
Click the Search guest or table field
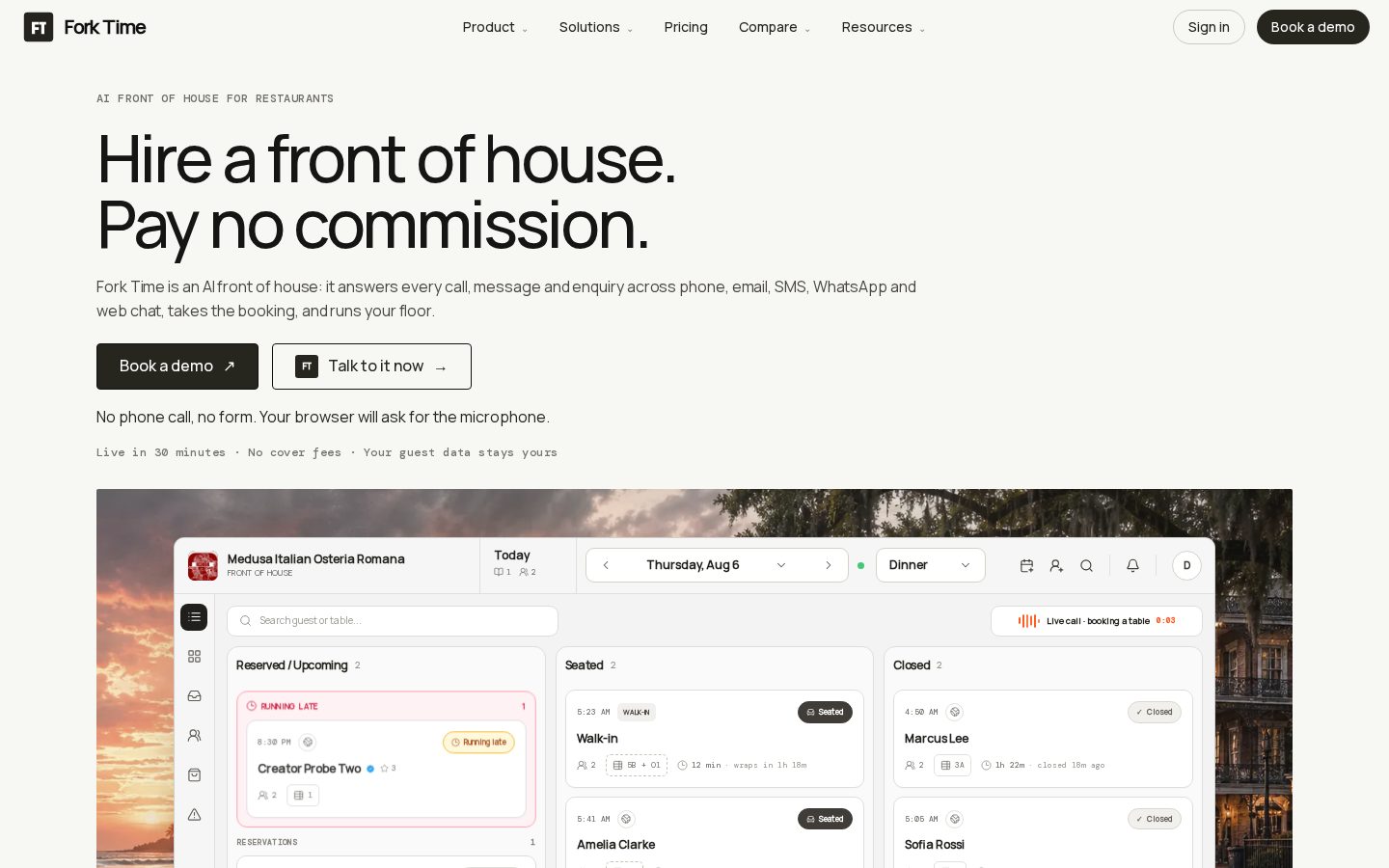click(393, 621)
